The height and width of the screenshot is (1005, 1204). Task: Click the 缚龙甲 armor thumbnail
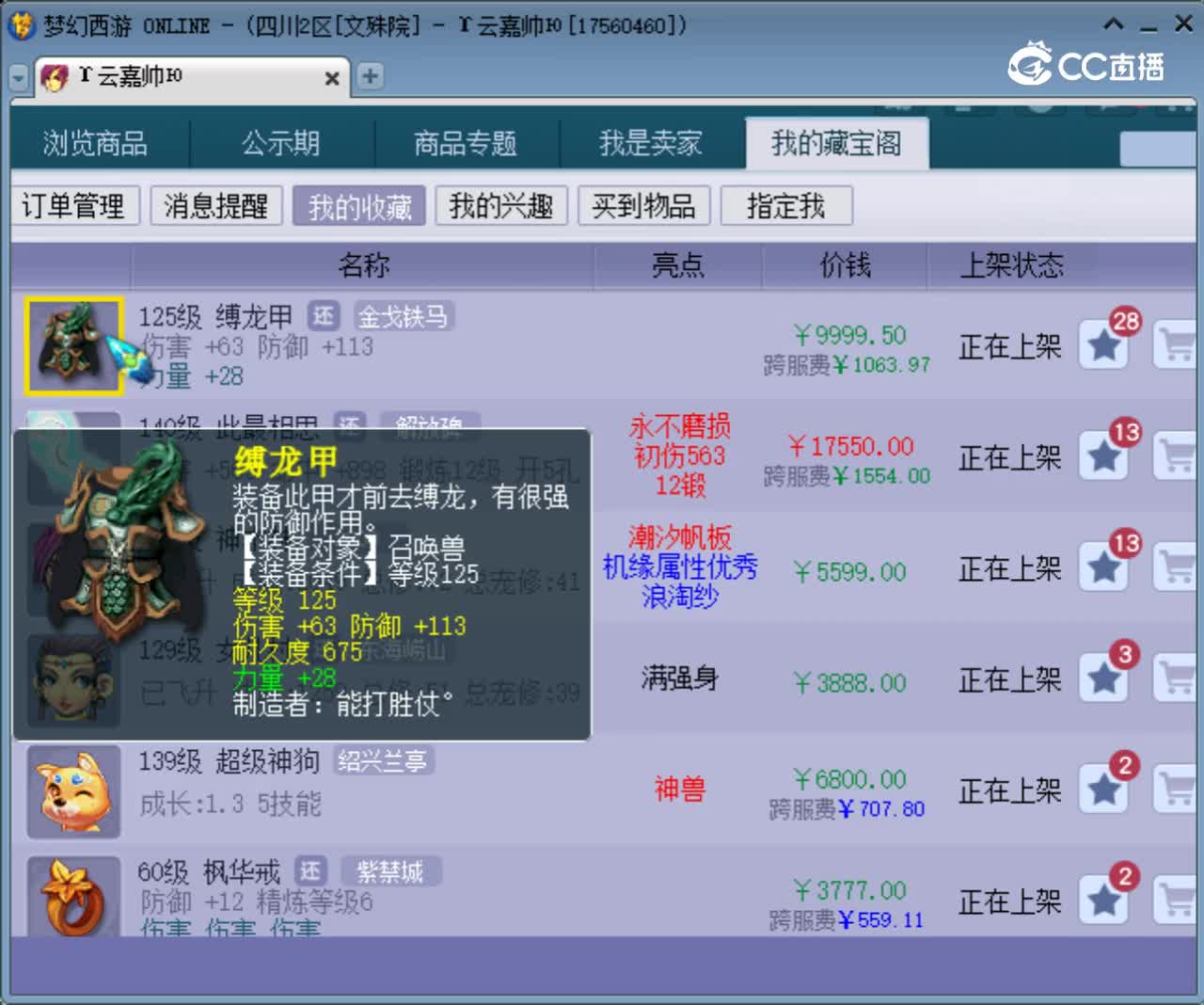coord(73,345)
